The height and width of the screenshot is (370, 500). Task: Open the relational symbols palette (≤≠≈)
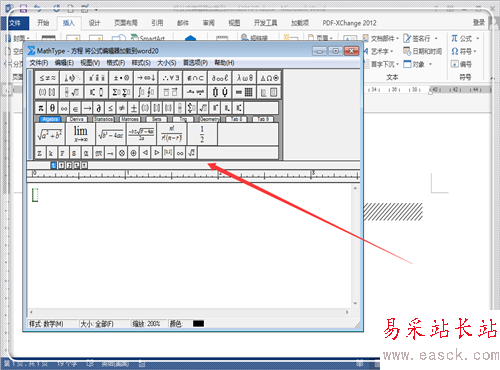(x=47, y=78)
